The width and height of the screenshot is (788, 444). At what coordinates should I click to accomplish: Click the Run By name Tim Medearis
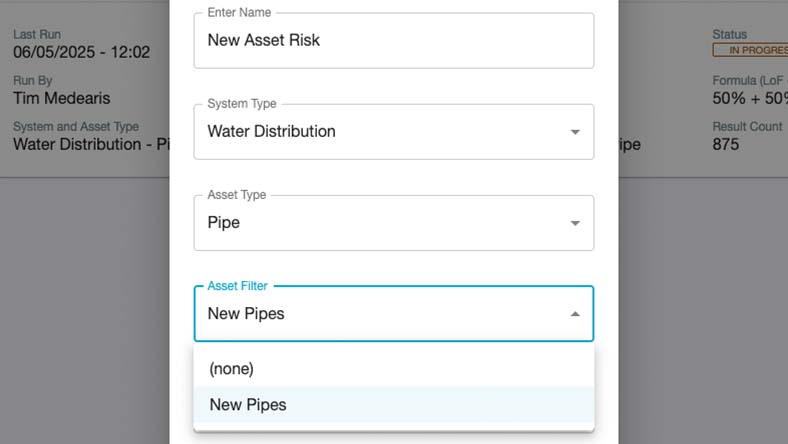tap(61, 98)
